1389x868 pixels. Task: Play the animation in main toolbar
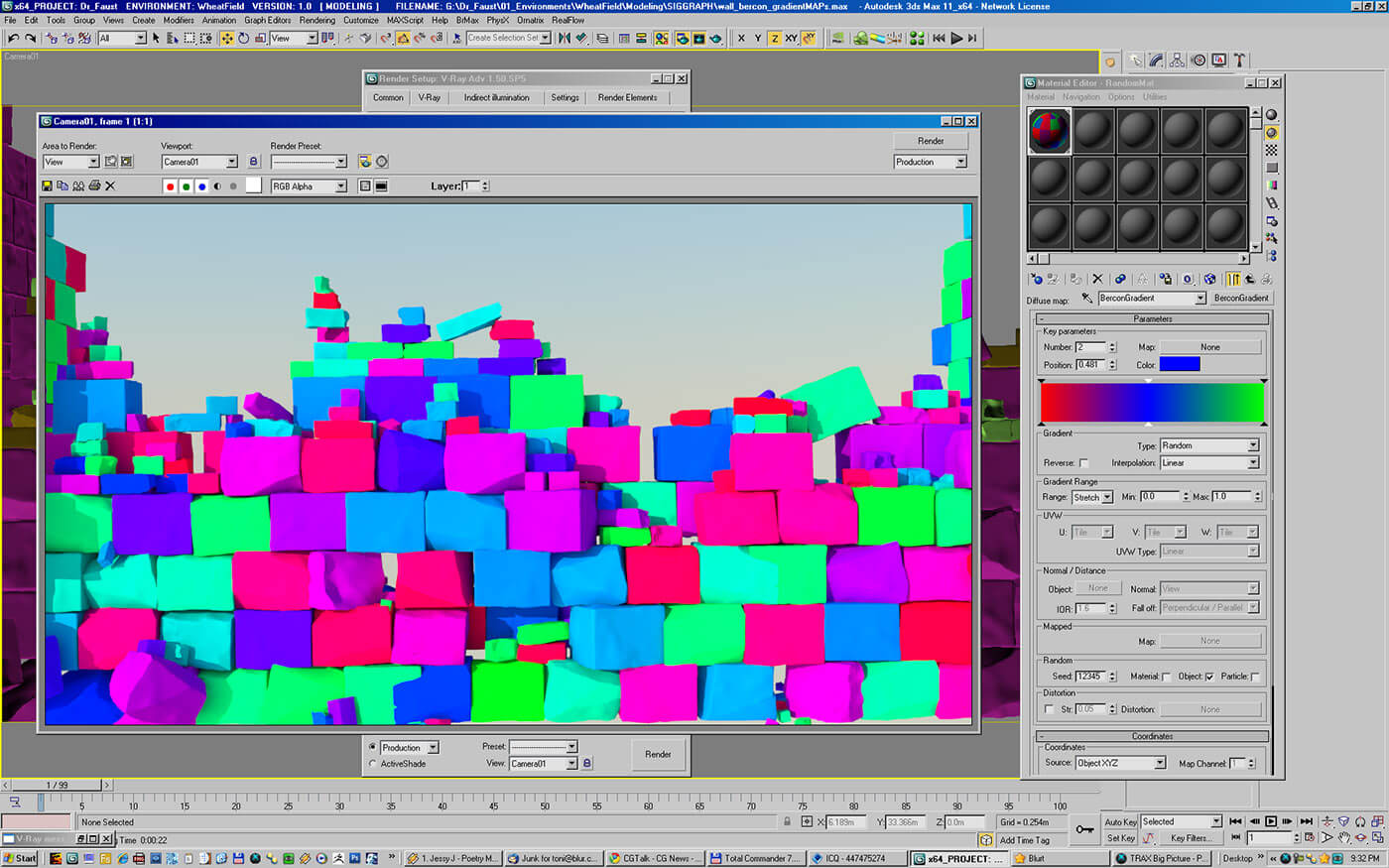956,38
